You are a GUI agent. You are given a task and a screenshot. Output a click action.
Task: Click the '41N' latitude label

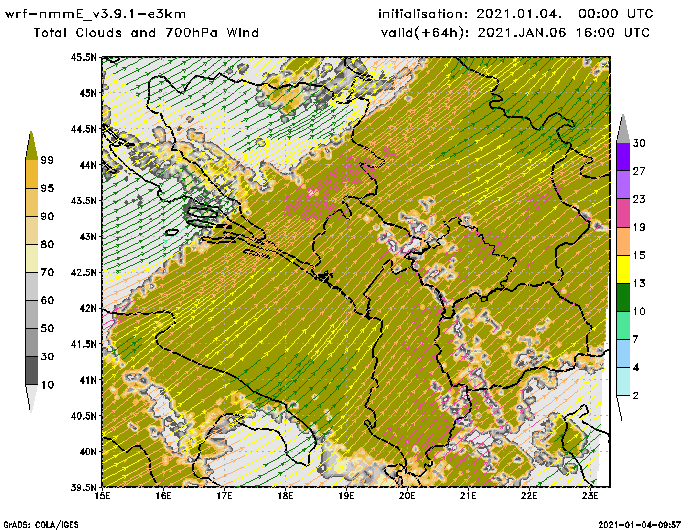coord(88,380)
